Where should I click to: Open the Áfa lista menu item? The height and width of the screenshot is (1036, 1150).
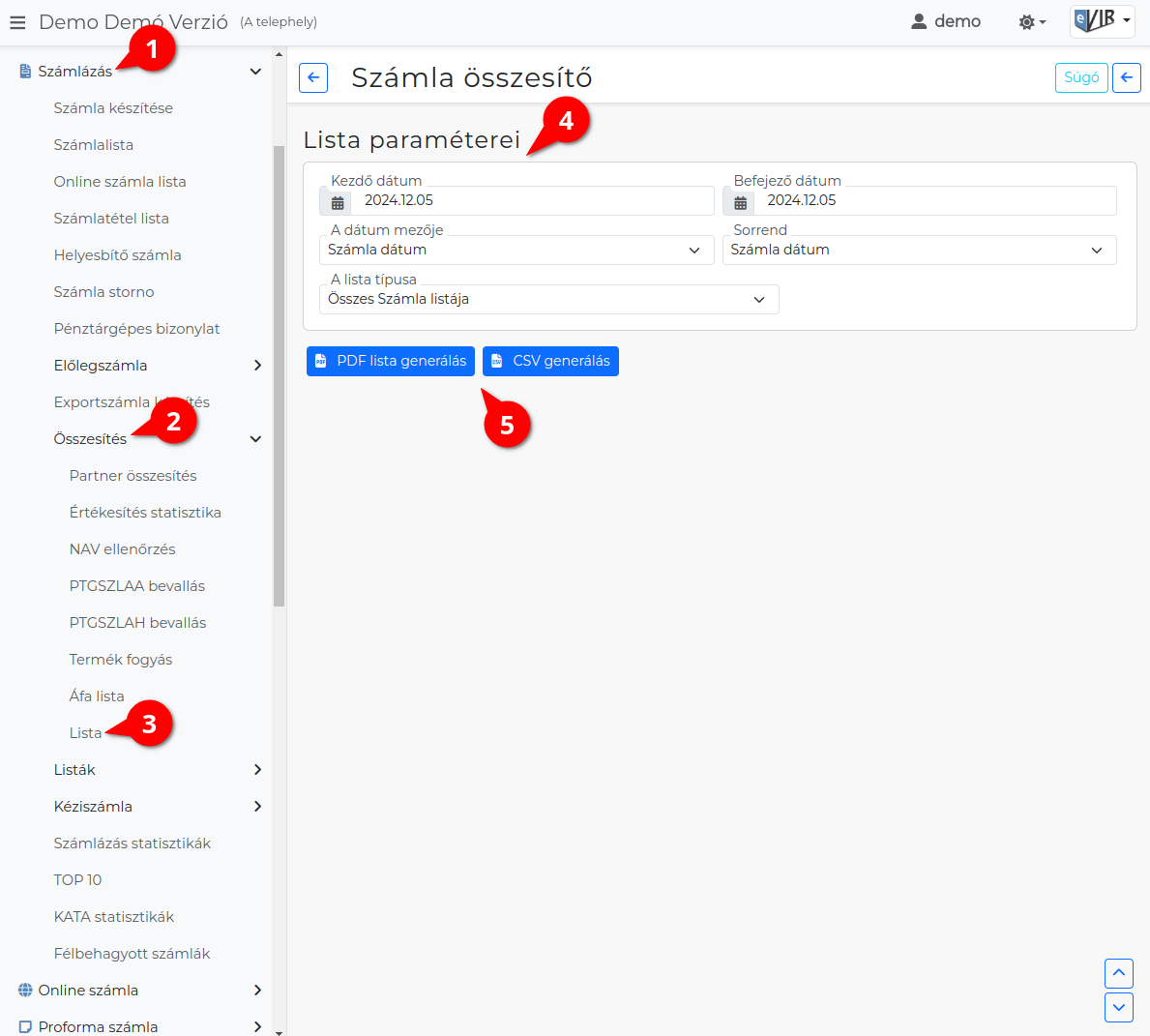[x=97, y=696]
